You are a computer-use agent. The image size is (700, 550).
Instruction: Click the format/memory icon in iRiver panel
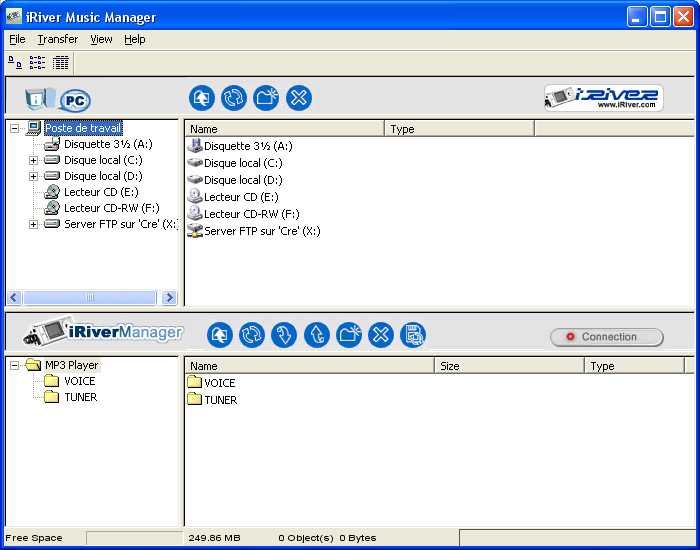413,335
